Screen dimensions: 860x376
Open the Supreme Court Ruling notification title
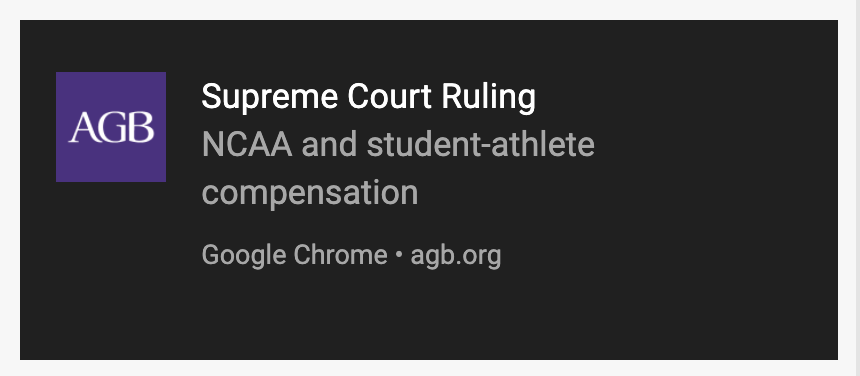pyautogui.click(x=369, y=97)
